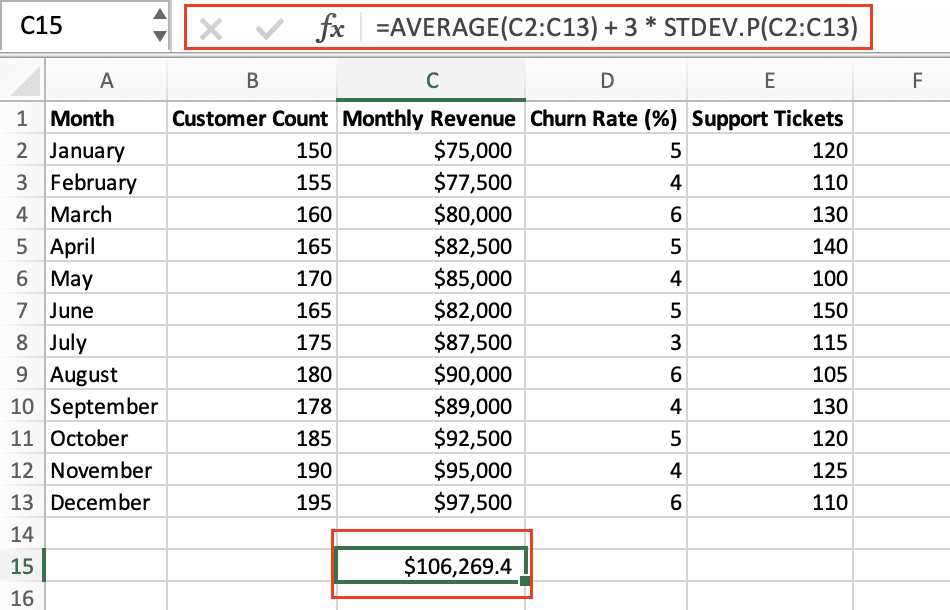Select August's support tickets 105
Screen dimensions: 950x610
(769, 374)
